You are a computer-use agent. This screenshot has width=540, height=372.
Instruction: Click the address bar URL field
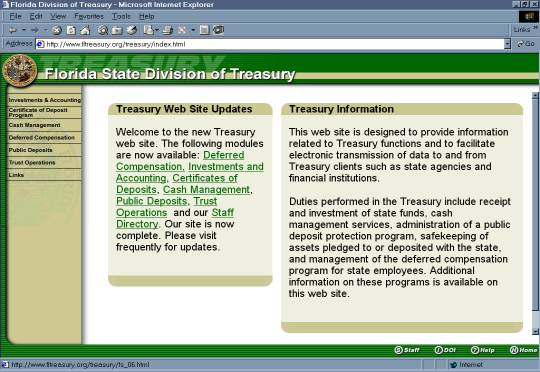(x=270, y=44)
